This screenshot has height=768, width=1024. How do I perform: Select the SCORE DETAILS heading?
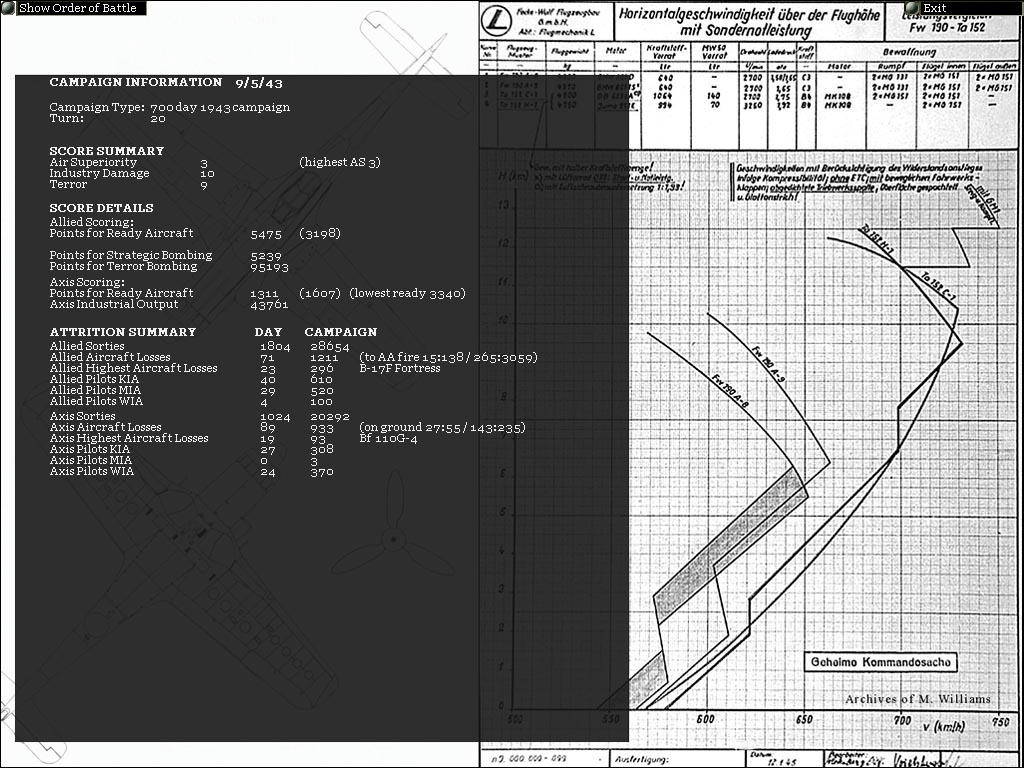[x=101, y=208]
